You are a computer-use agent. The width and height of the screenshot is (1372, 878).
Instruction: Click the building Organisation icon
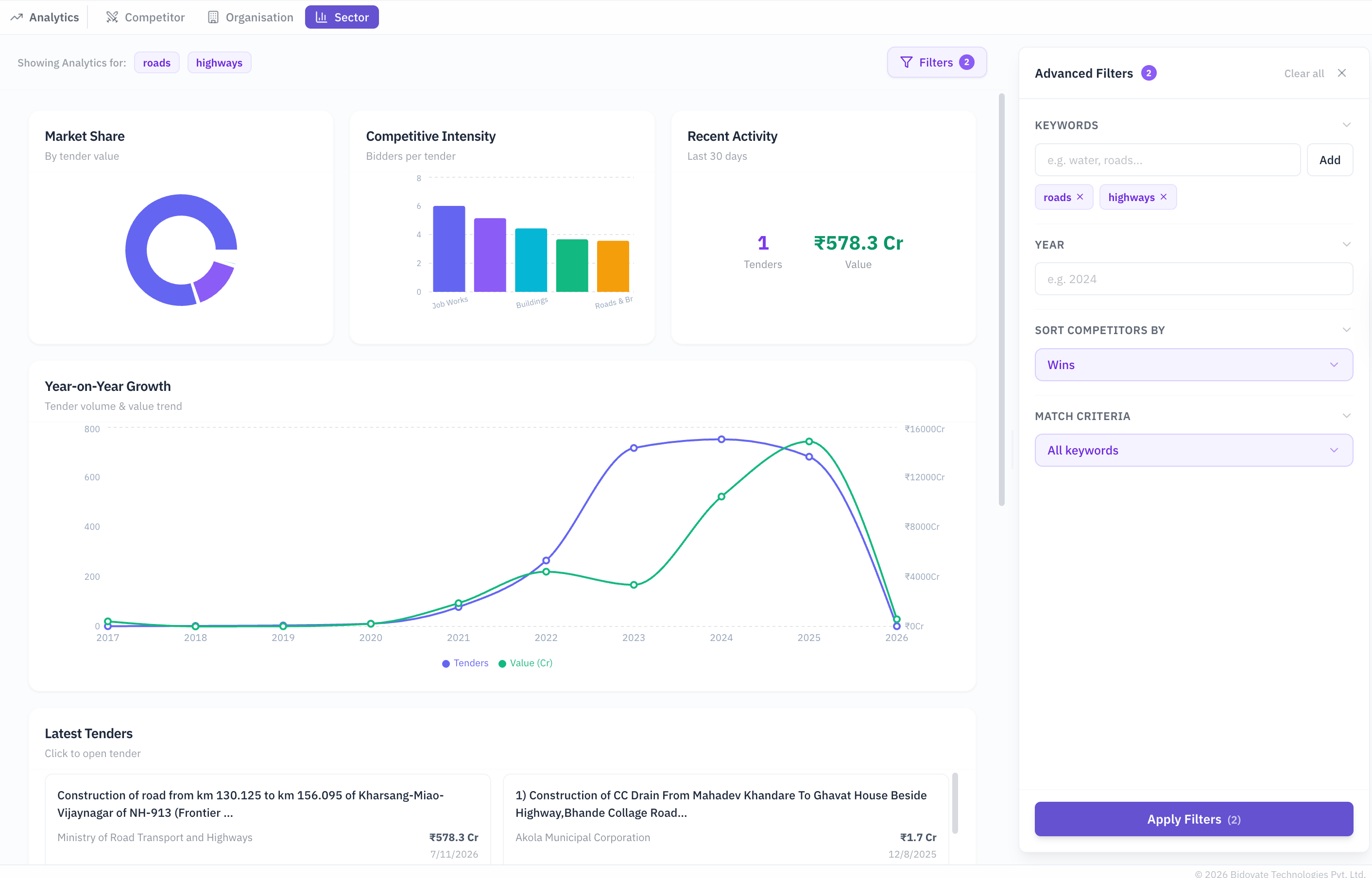coord(213,17)
